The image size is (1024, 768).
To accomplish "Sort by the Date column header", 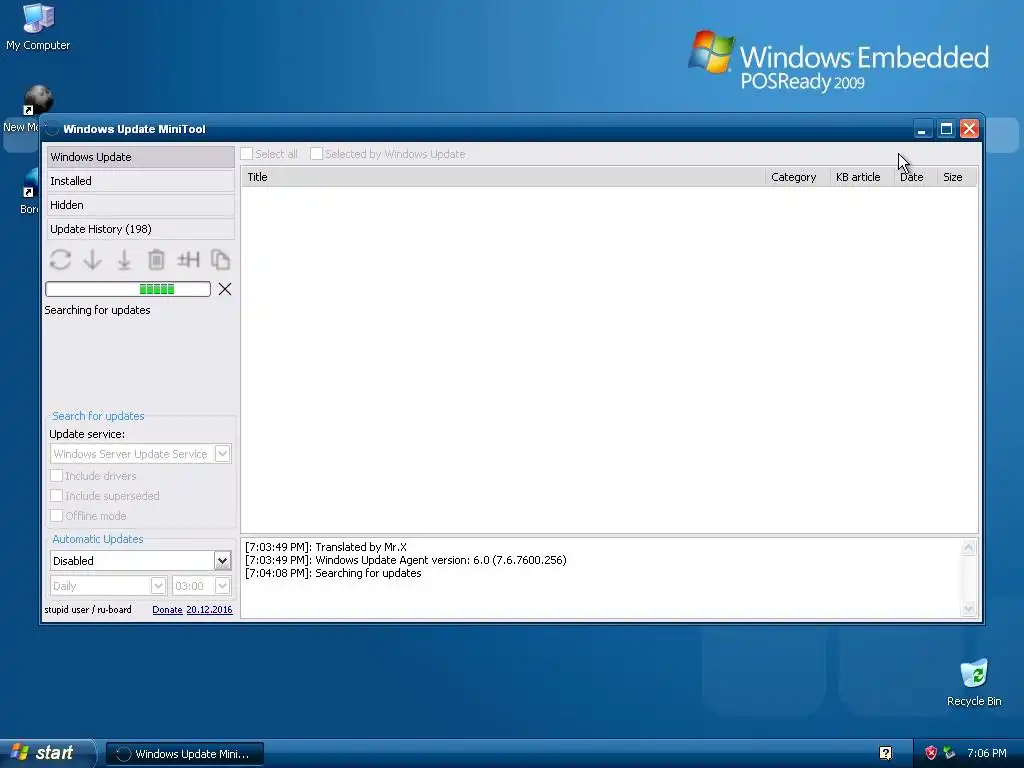I will 916,177.
